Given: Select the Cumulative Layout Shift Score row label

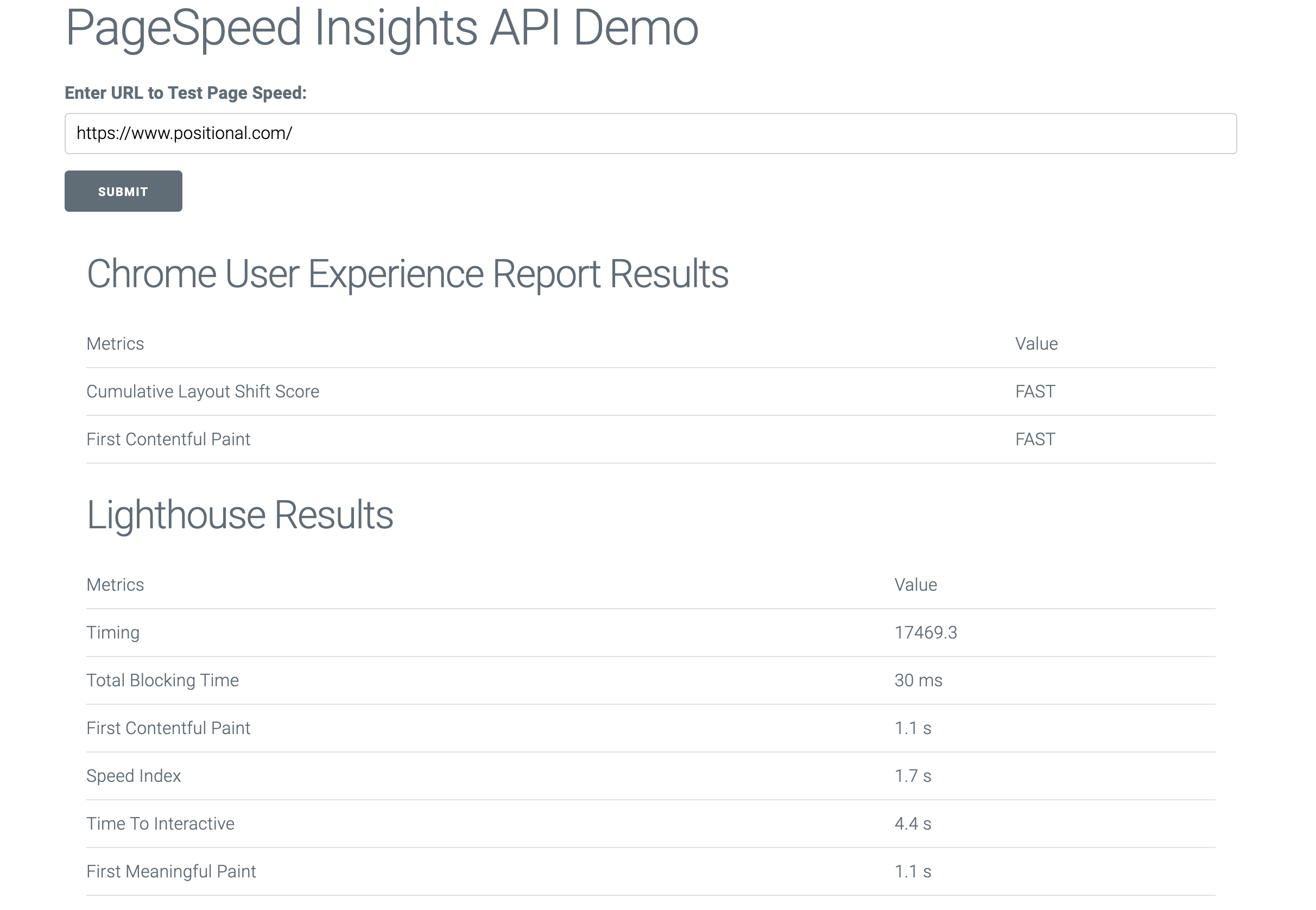Looking at the screenshot, I should point(203,391).
